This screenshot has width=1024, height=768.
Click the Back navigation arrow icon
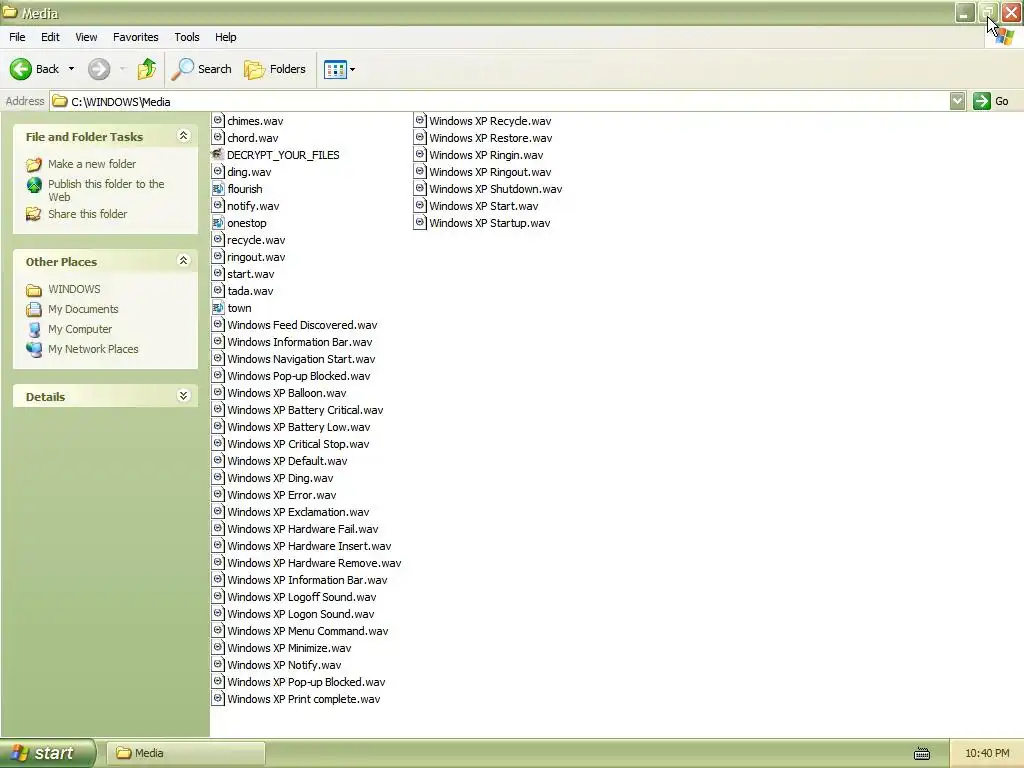(x=20, y=69)
